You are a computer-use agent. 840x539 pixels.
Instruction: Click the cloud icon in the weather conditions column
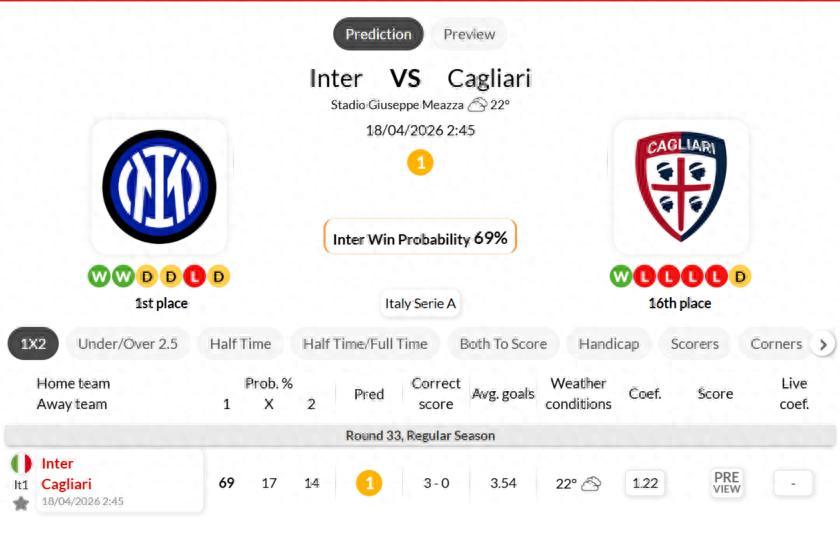[591, 484]
